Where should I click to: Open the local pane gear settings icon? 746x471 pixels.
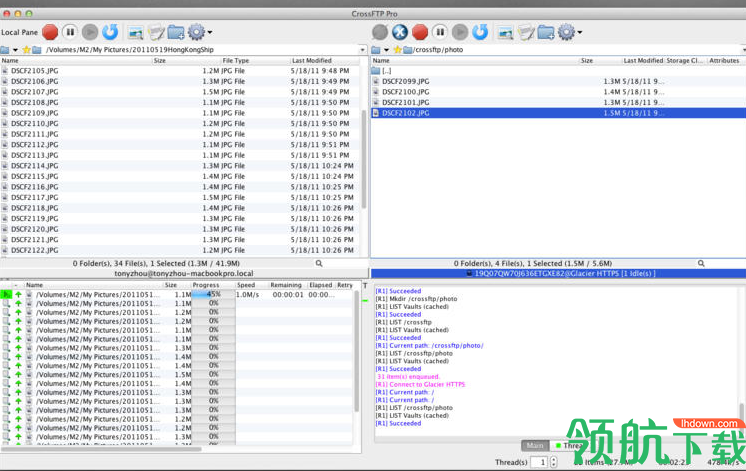196,32
